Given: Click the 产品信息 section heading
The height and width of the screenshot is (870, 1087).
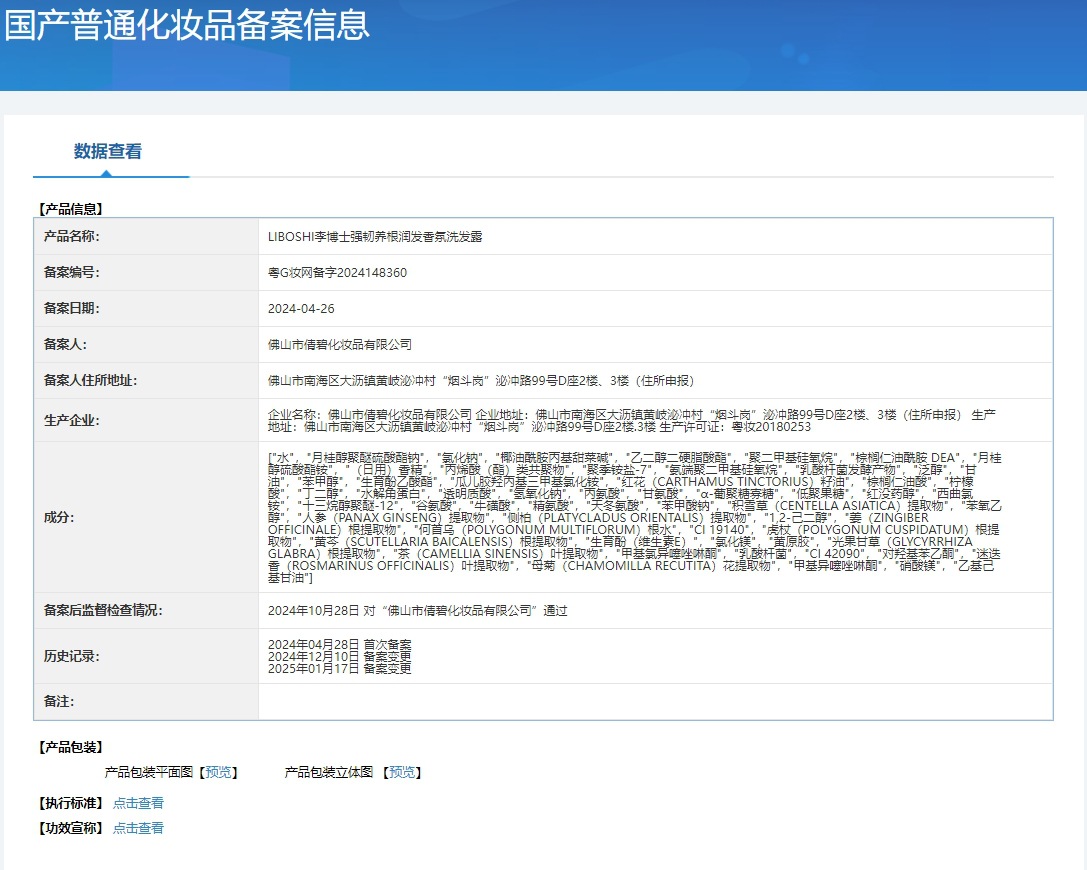Looking at the screenshot, I should 71,209.
